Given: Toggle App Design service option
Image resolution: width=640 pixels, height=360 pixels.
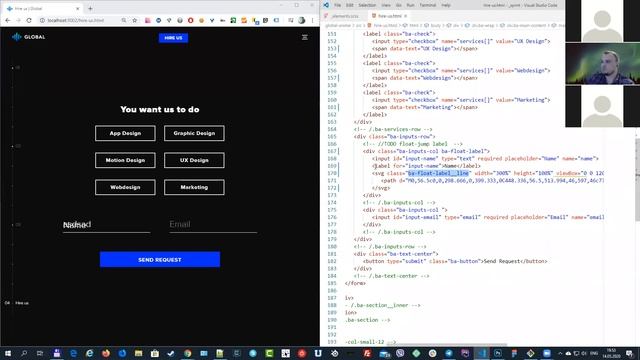Looking at the screenshot, I should (x=125, y=133).
